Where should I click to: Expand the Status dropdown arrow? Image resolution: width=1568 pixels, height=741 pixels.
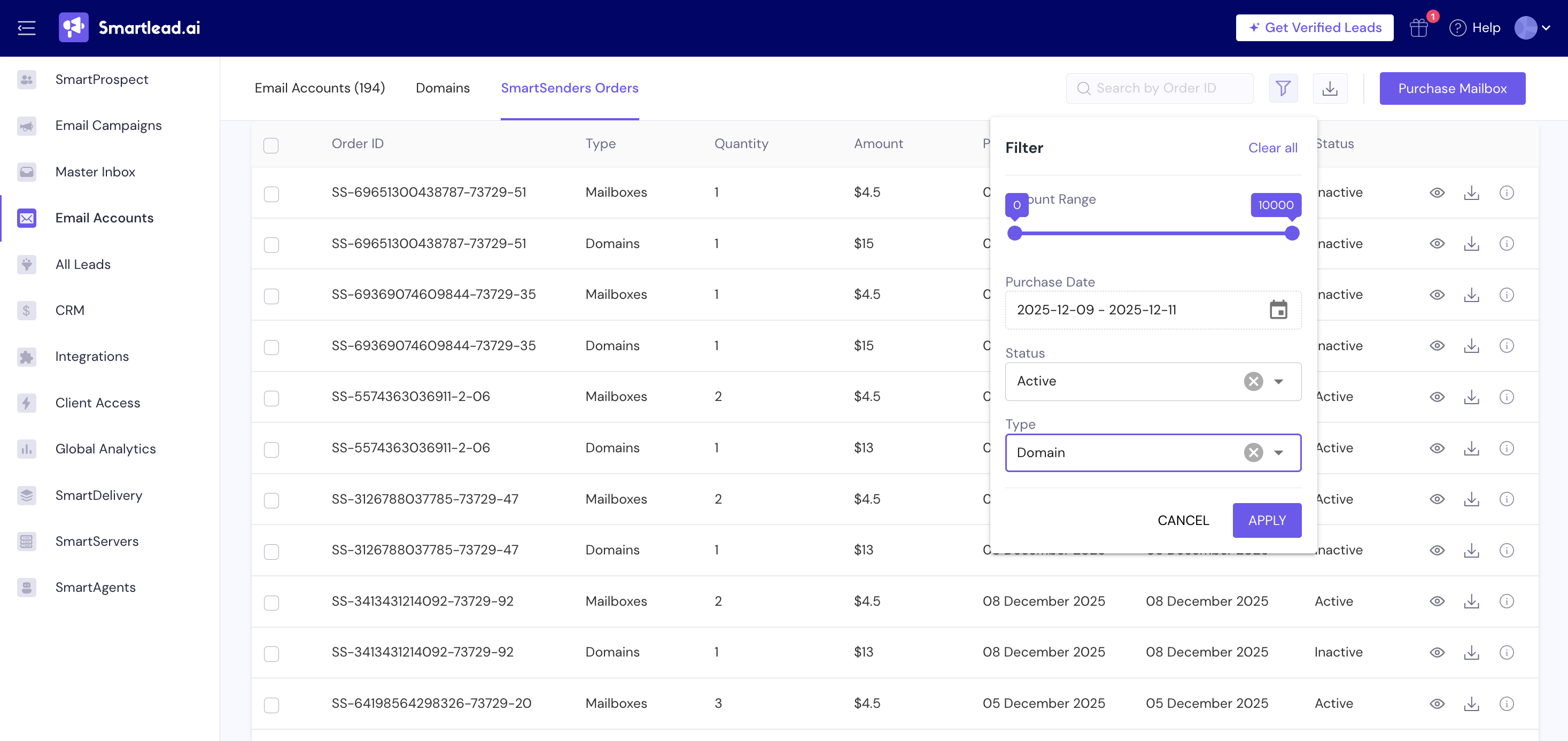(x=1279, y=381)
